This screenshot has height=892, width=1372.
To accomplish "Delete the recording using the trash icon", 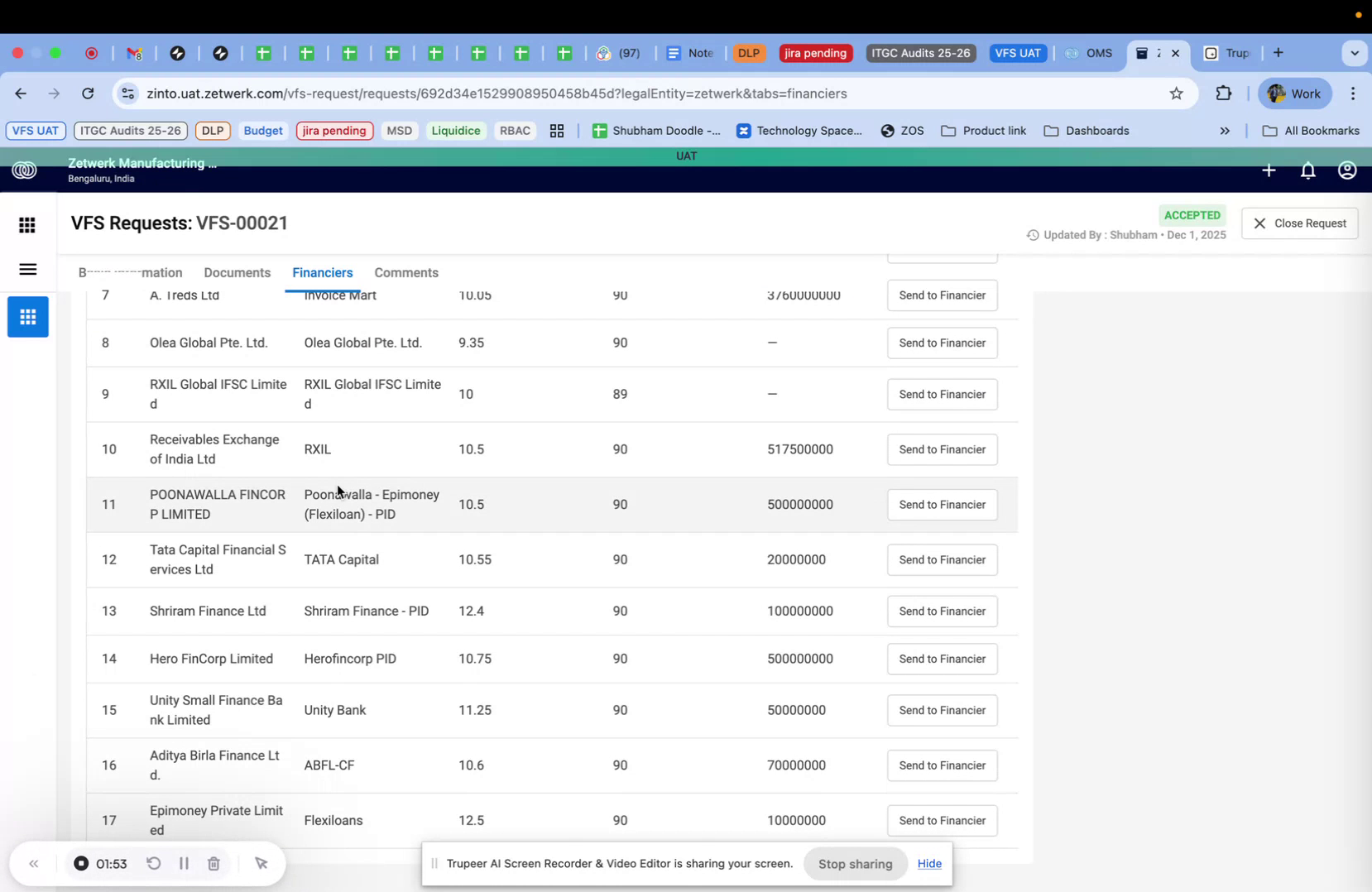I will pos(213,863).
